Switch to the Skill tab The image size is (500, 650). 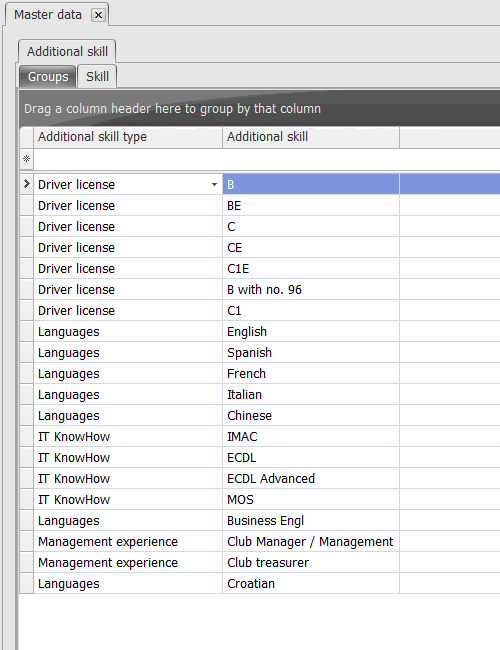pos(97,77)
